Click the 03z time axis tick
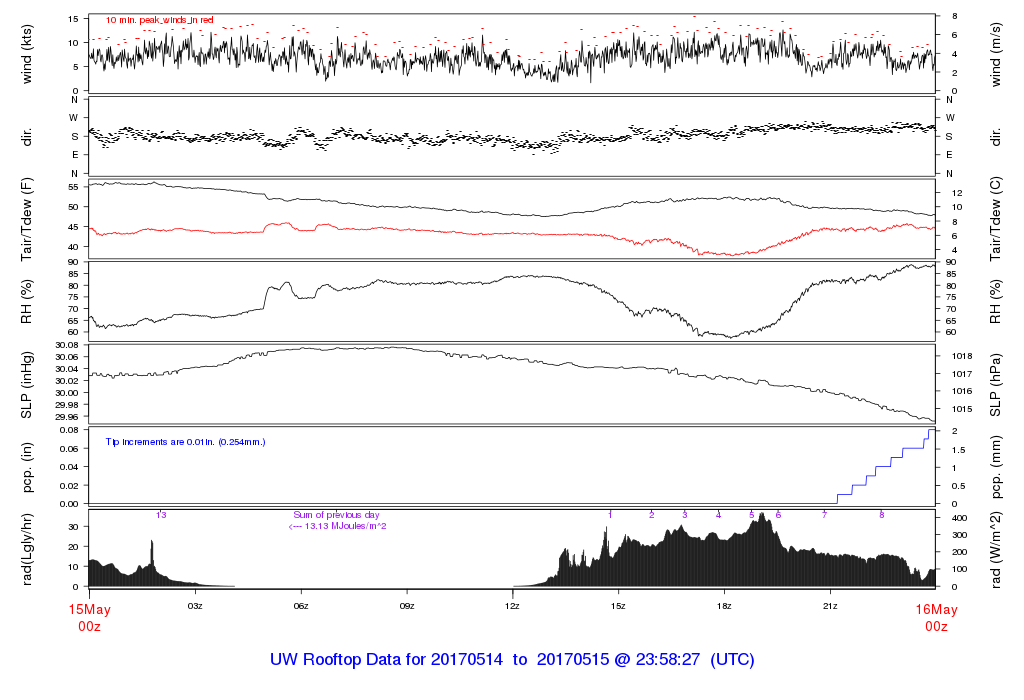The height and width of the screenshot is (700, 1024). pyautogui.click(x=195, y=606)
